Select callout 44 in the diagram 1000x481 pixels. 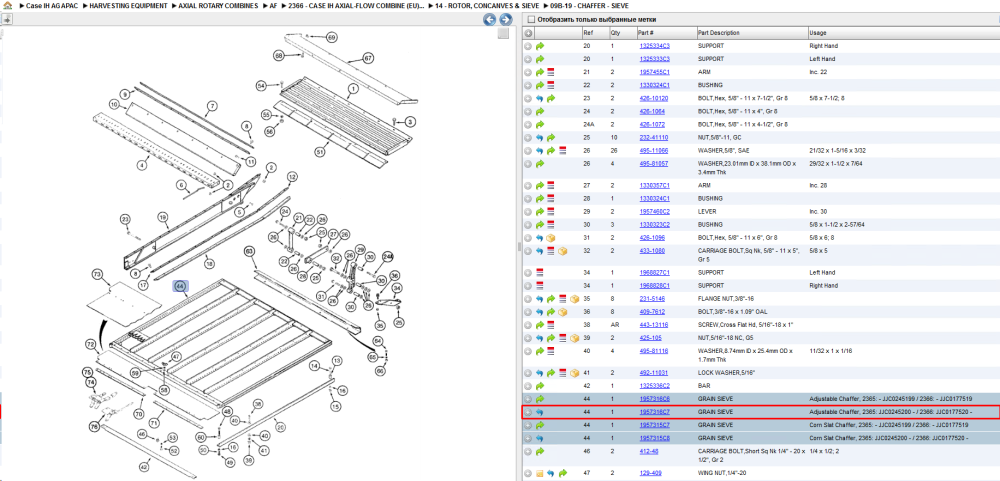pyautogui.click(x=180, y=287)
